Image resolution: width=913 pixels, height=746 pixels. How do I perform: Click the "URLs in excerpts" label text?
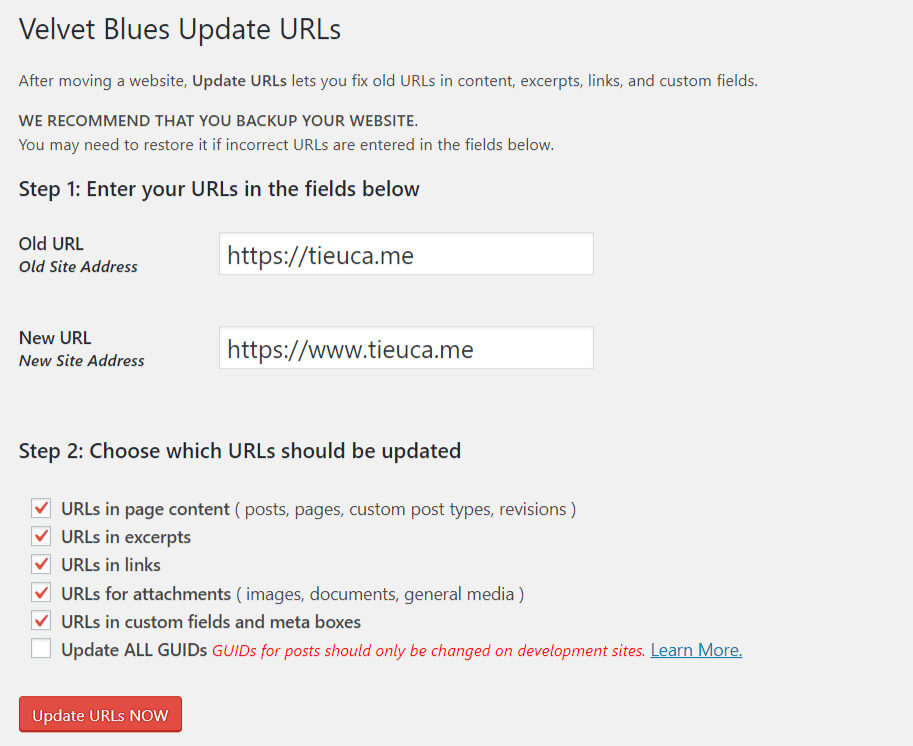click(126, 537)
